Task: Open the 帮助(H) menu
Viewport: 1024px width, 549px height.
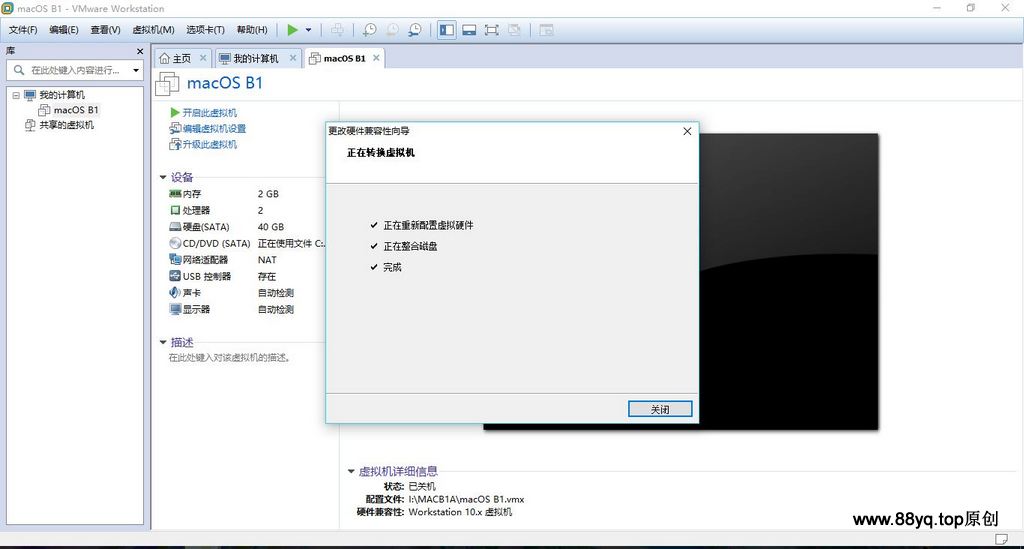Action: [252, 29]
